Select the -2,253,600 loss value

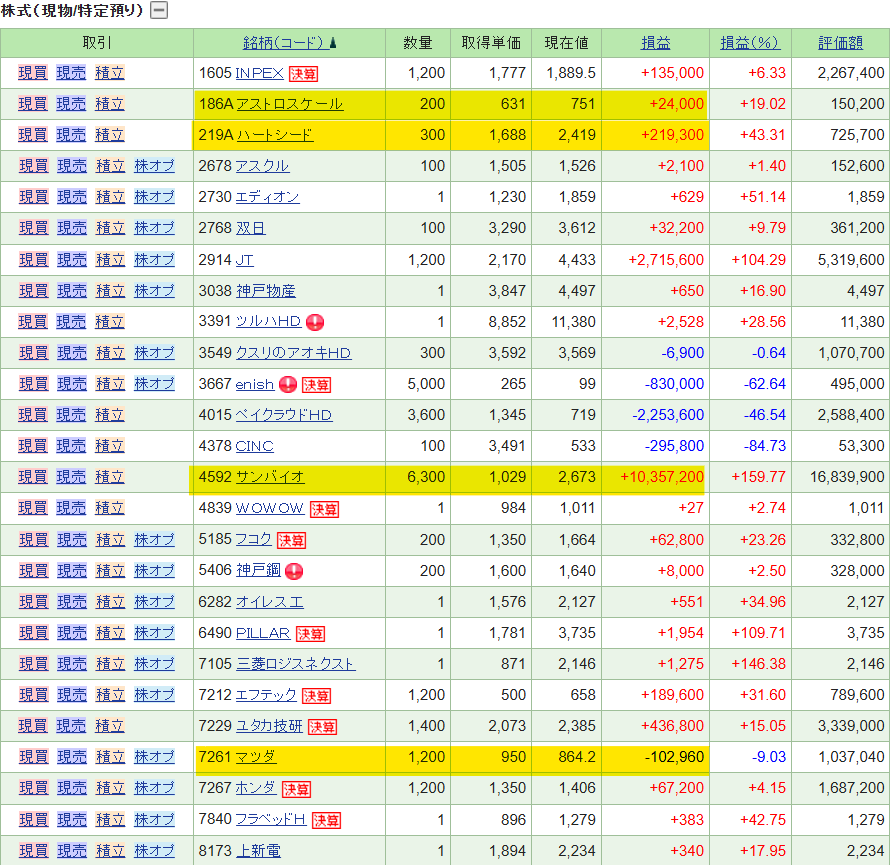pyautogui.click(x=668, y=415)
